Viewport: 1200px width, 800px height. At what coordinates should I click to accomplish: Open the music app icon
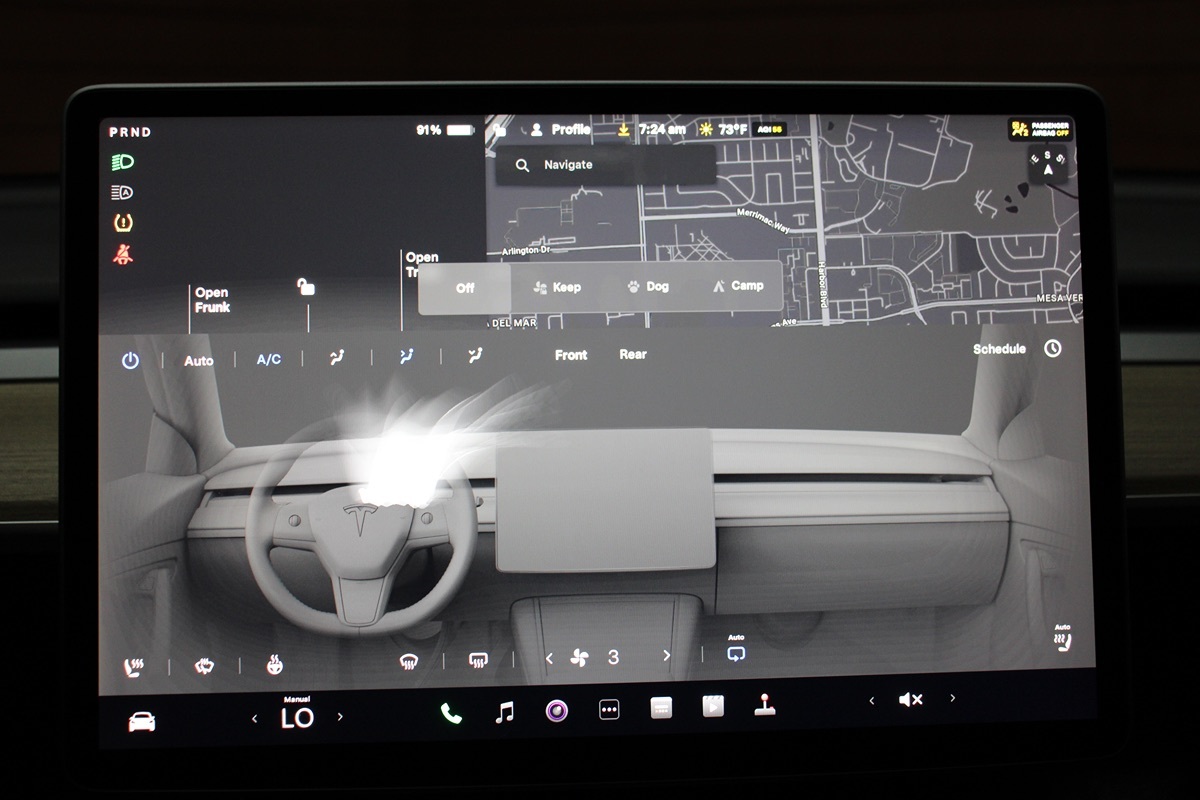click(505, 712)
